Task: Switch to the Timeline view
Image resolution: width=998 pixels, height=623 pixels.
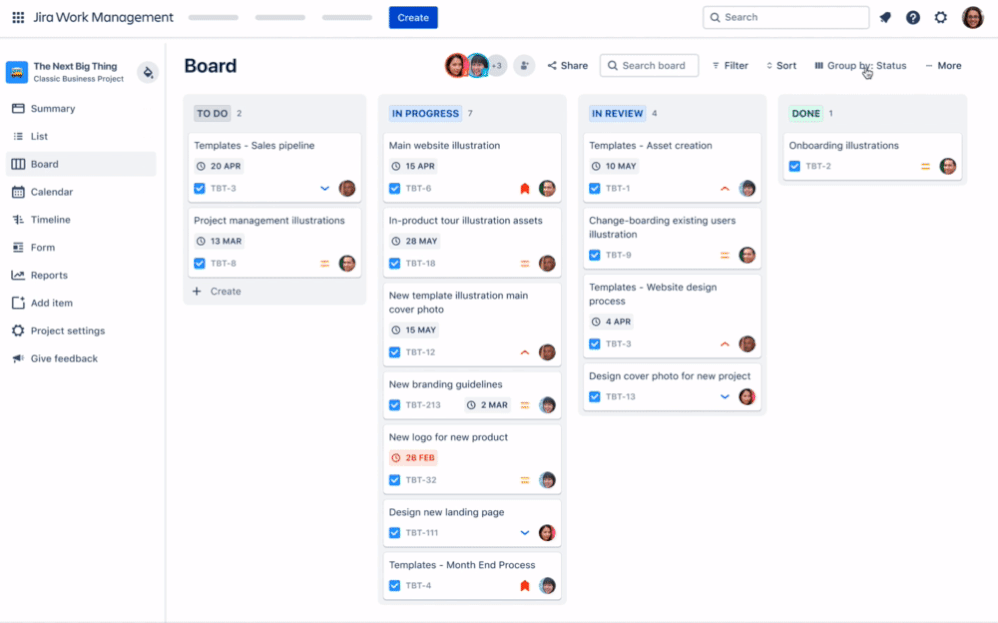Action: pos(50,219)
